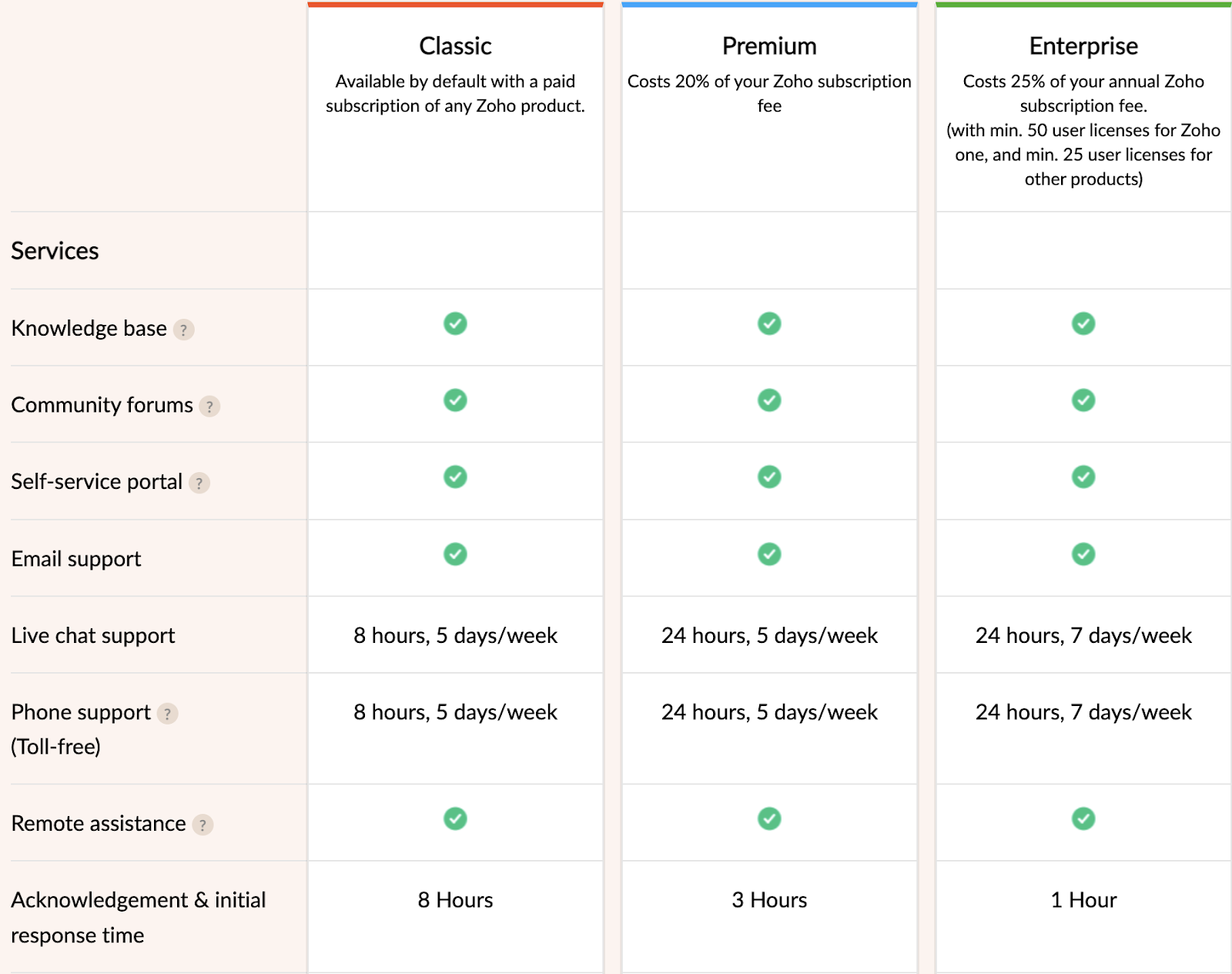Click the help icon beside Knowledge base
1232x974 pixels.
183,330
